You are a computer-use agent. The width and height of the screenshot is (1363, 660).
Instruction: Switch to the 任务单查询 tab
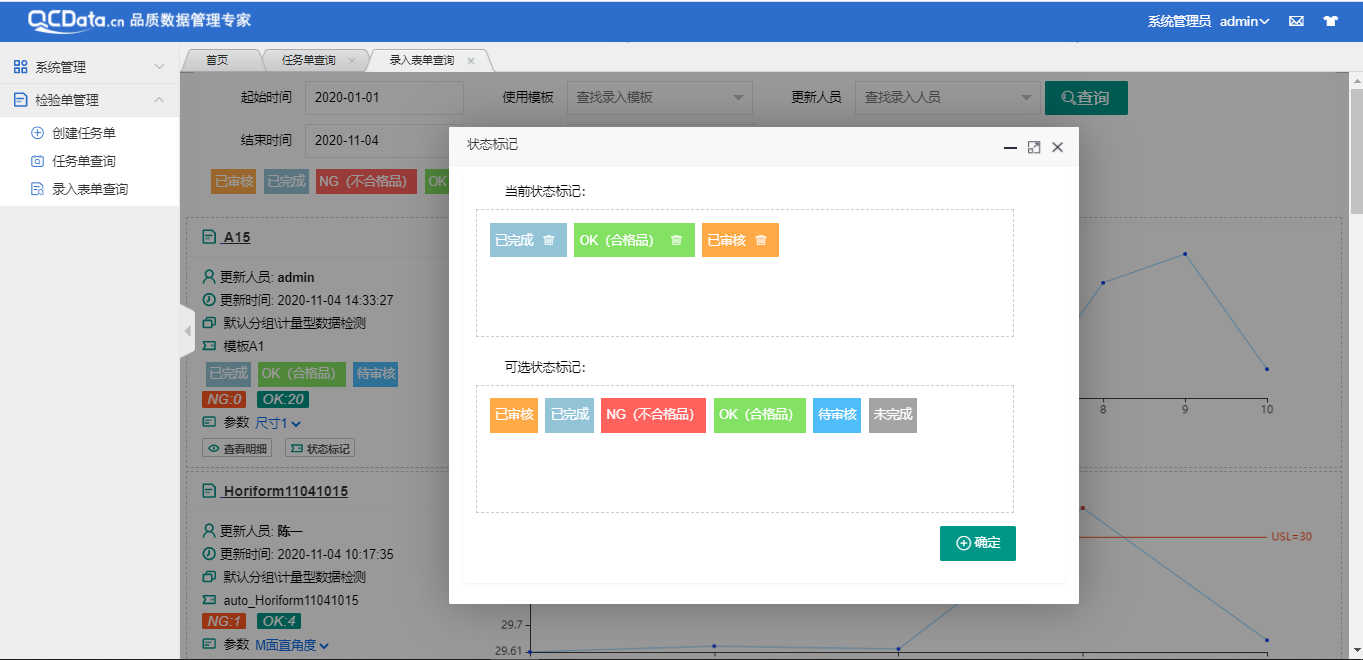point(311,59)
